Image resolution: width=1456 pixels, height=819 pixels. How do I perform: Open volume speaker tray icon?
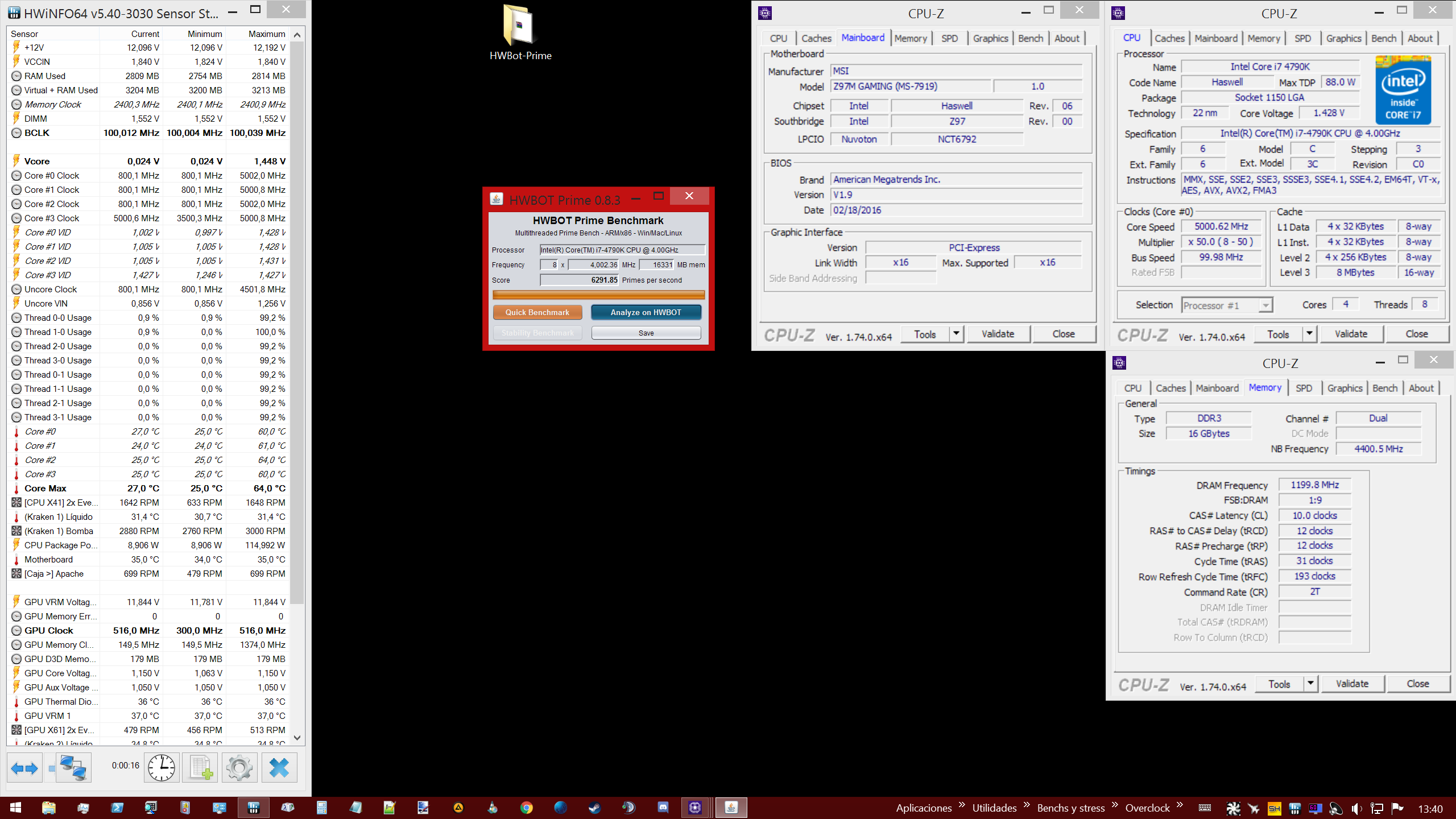coord(1357,808)
